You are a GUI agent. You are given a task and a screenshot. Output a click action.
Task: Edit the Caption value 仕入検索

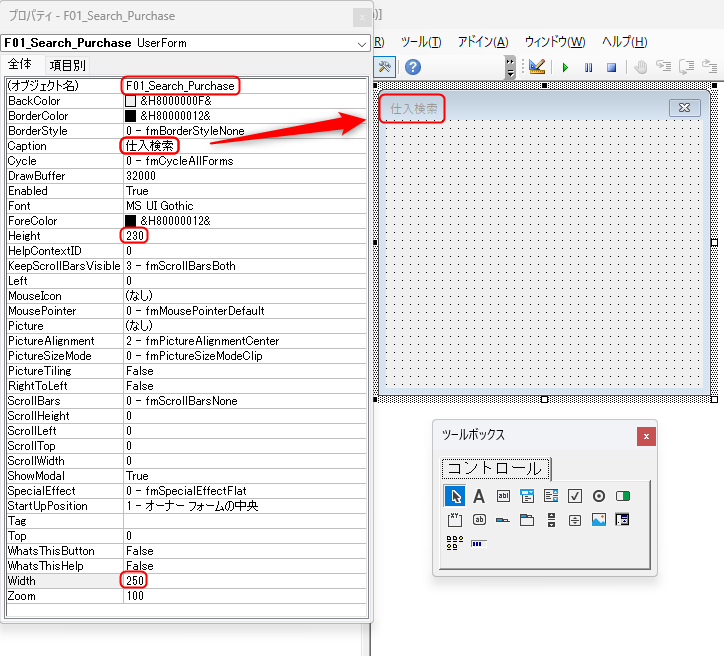(245, 146)
